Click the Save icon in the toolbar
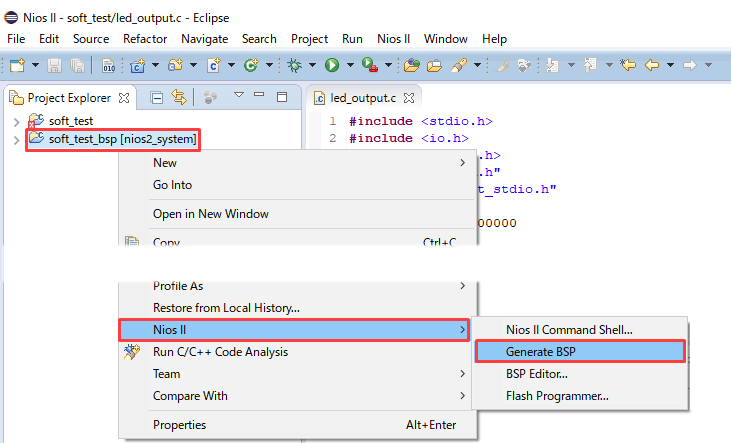Image resolution: width=732 pixels, height=443 pixels. click(x=54, y=65)
